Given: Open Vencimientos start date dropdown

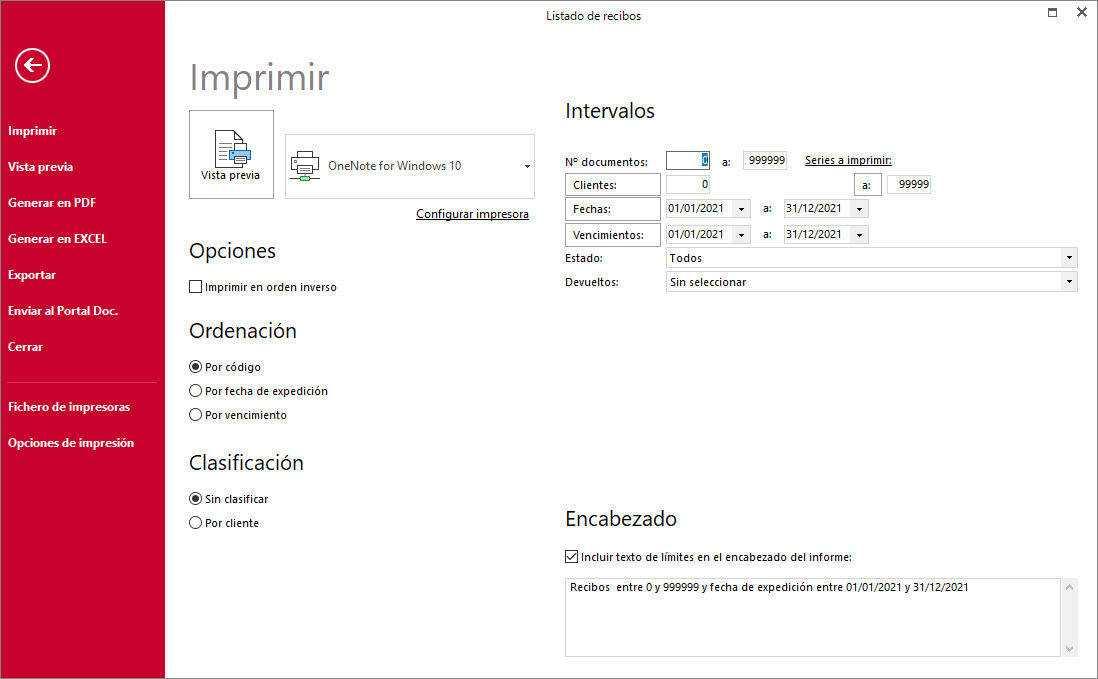Looking at the screenshot, I should (741, 234).
